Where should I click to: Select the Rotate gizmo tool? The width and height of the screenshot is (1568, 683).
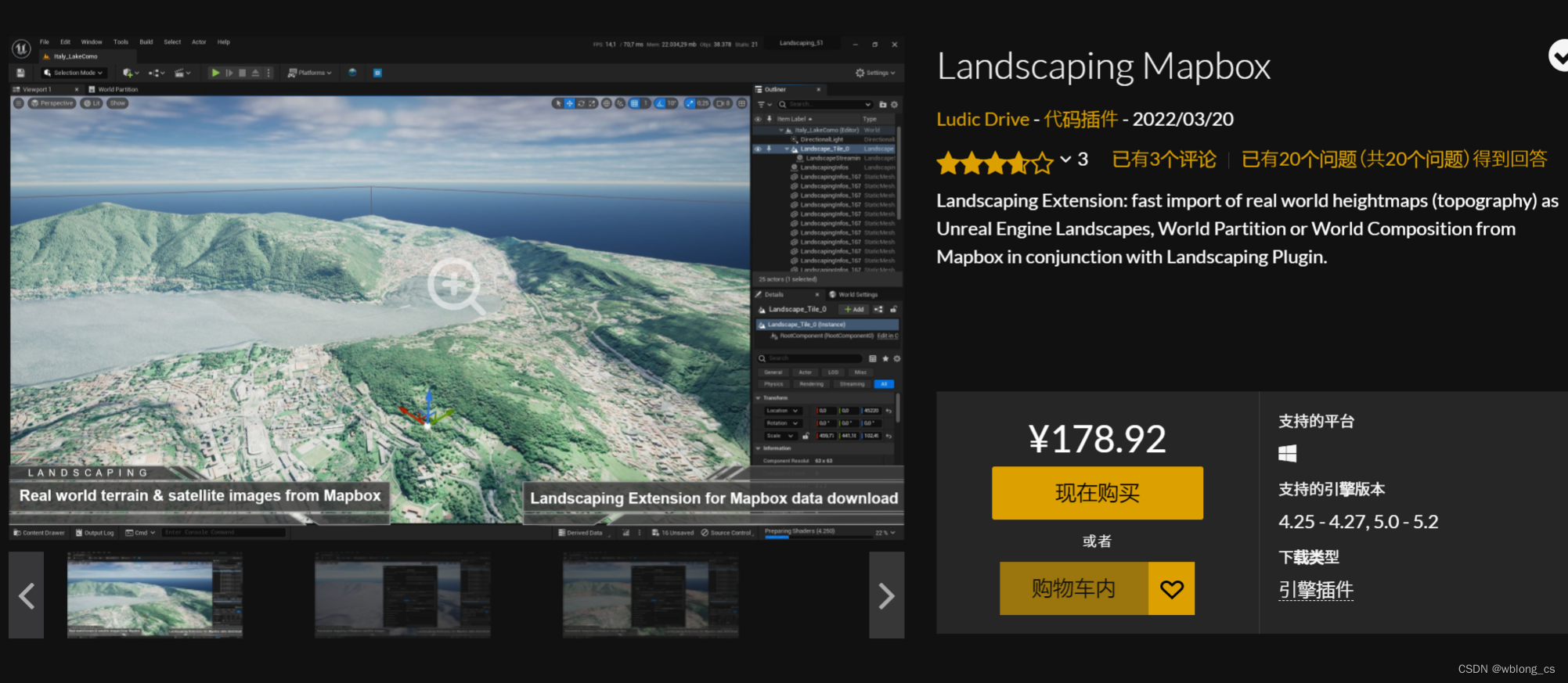(x=581, y=103)
